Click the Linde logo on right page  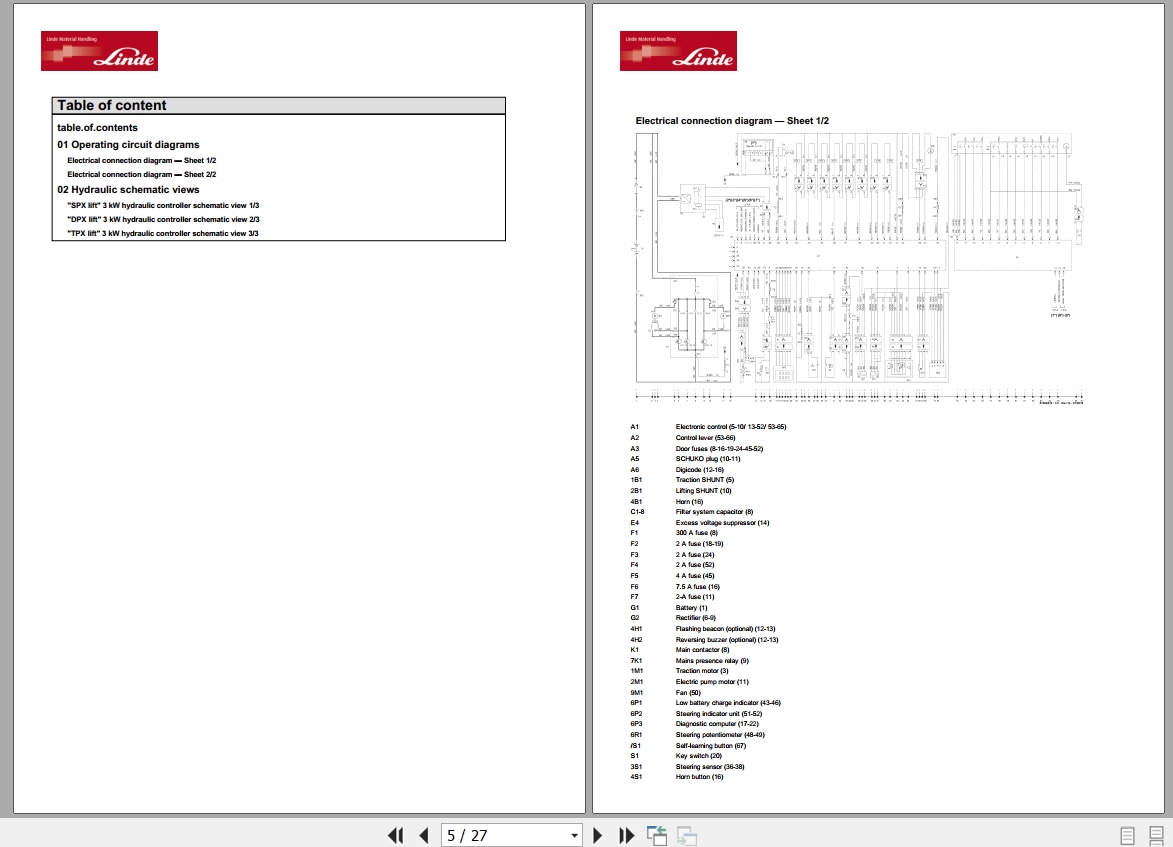point(679,51)
